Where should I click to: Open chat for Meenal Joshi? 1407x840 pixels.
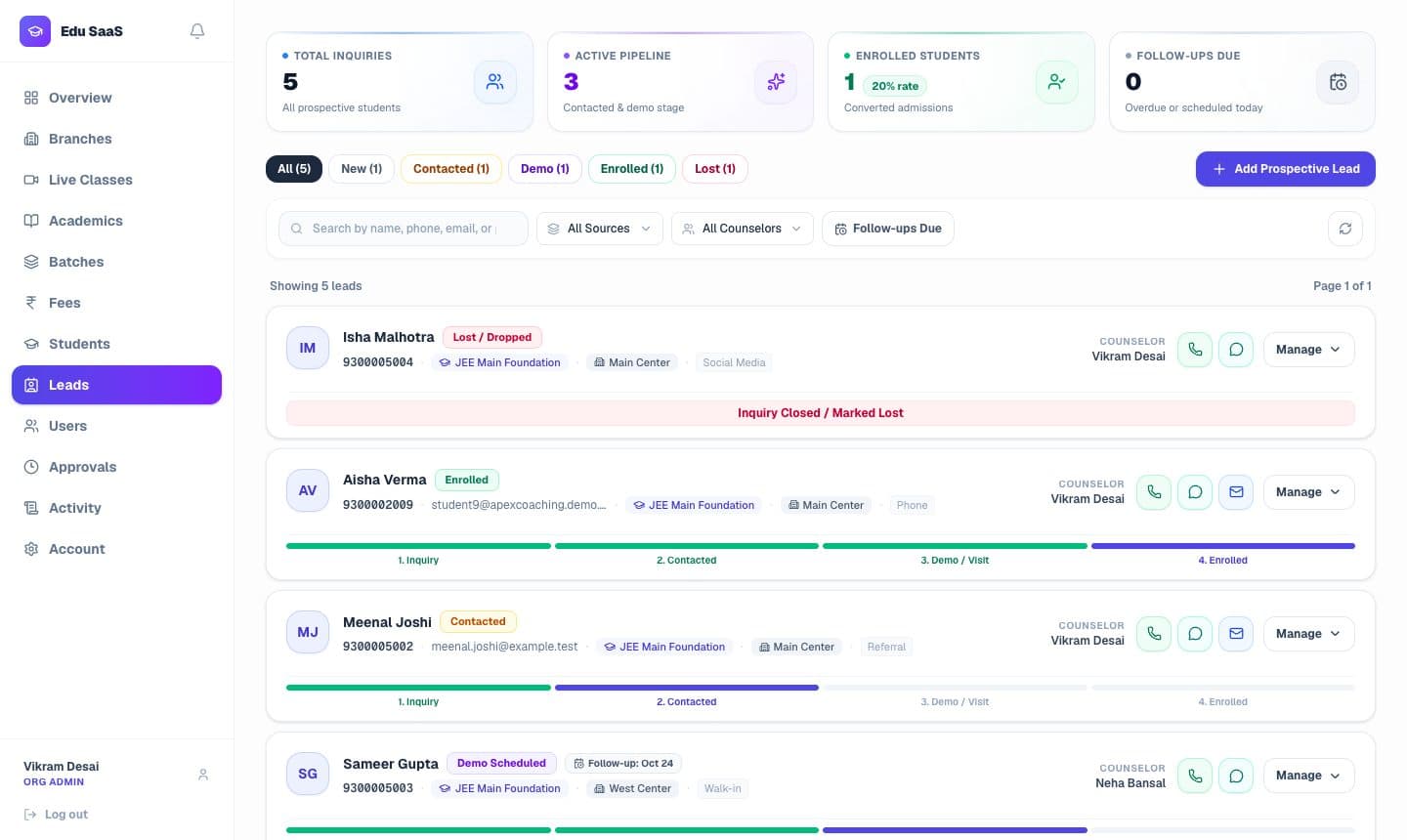pos(1195,634)
